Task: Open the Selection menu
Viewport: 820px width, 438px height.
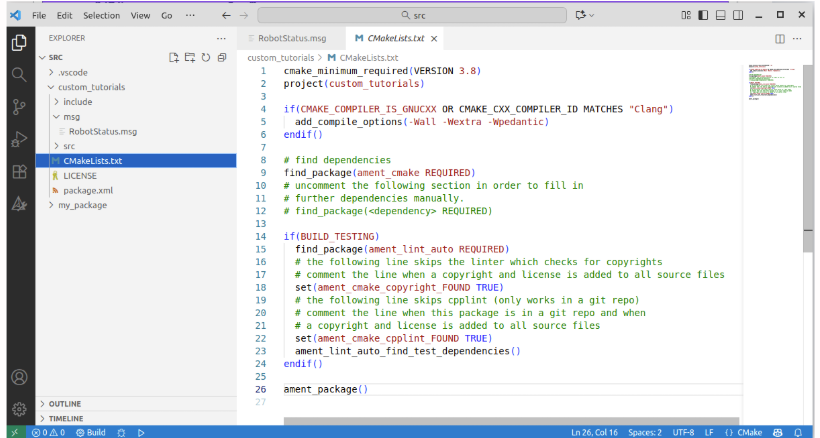Action: coord(101,16)
